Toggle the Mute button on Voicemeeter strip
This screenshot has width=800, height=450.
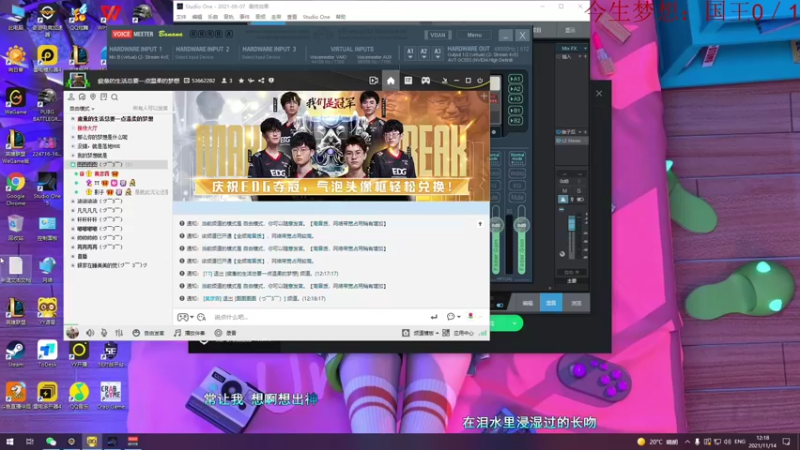517,196
